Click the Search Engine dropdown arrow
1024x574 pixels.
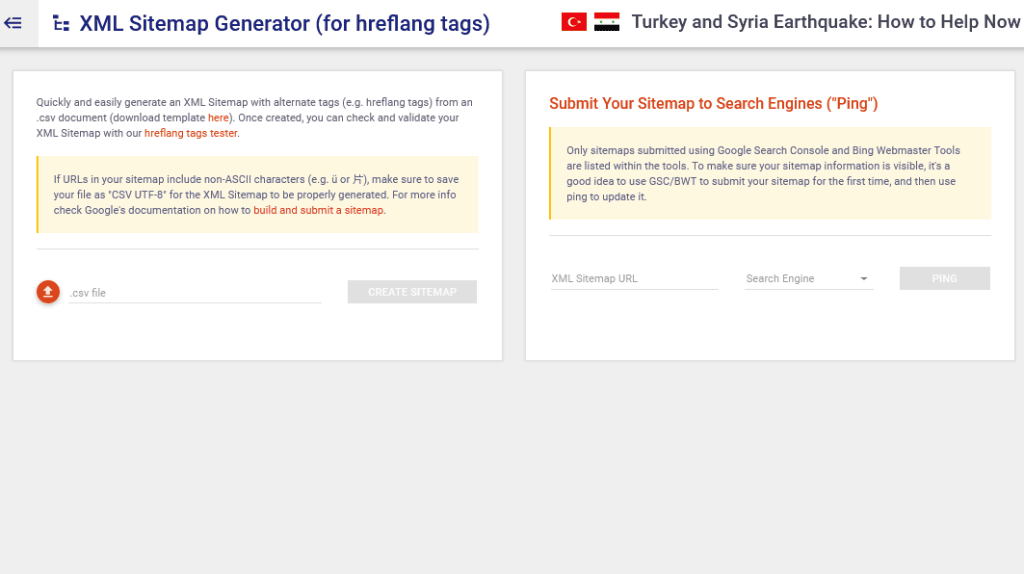click(x=864, y=279)
